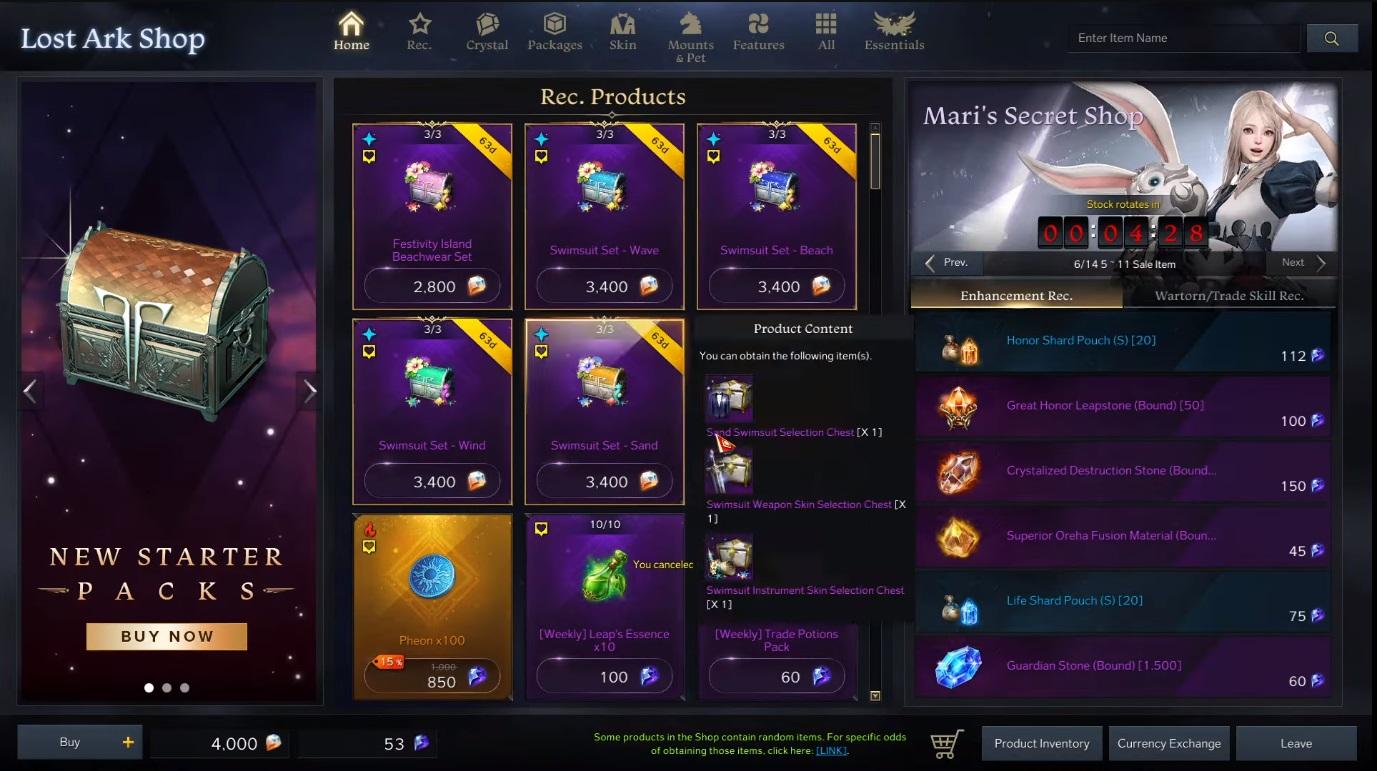Open the Essentials winged icon tab
This screenshot has height=771, width=1377.
[894, 24]
